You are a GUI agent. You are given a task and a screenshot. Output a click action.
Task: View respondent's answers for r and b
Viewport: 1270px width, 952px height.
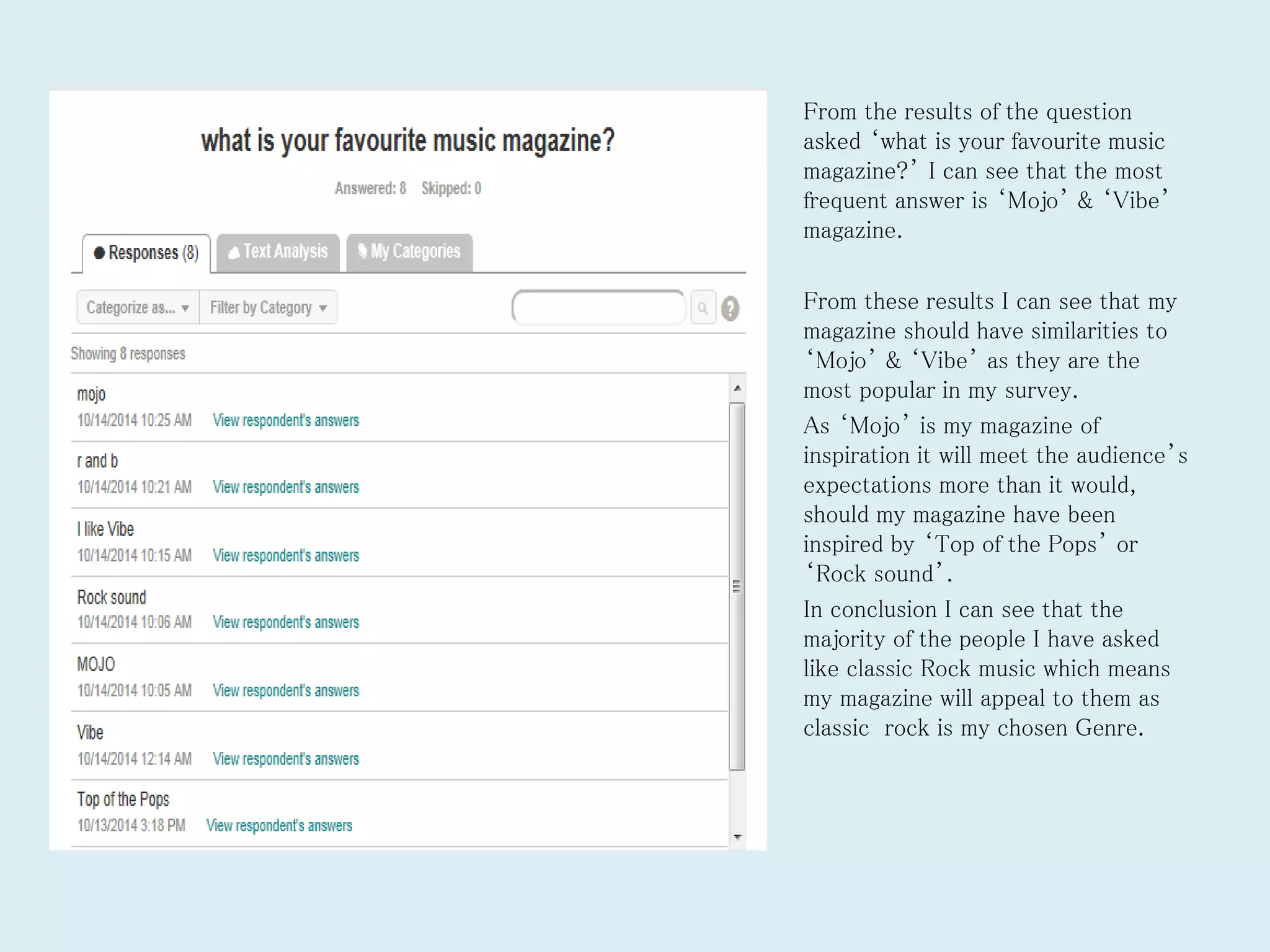pos(286,487)
